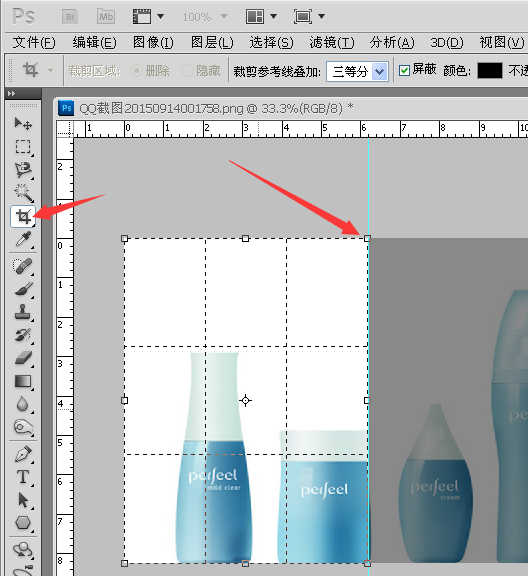Image resolution: width=528 pixels, height=576 pixels.
Task: Open the 图层(L) menu
Action: 212,43
